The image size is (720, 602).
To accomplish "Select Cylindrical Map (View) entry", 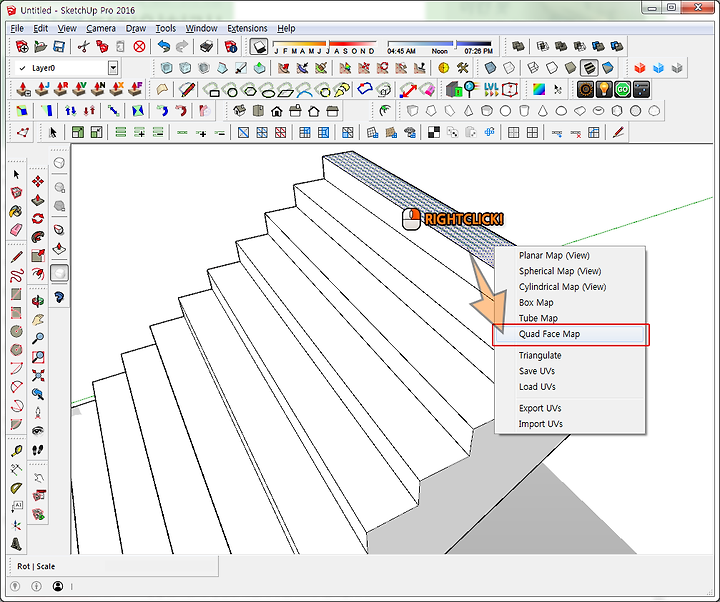I will (570, 287).
